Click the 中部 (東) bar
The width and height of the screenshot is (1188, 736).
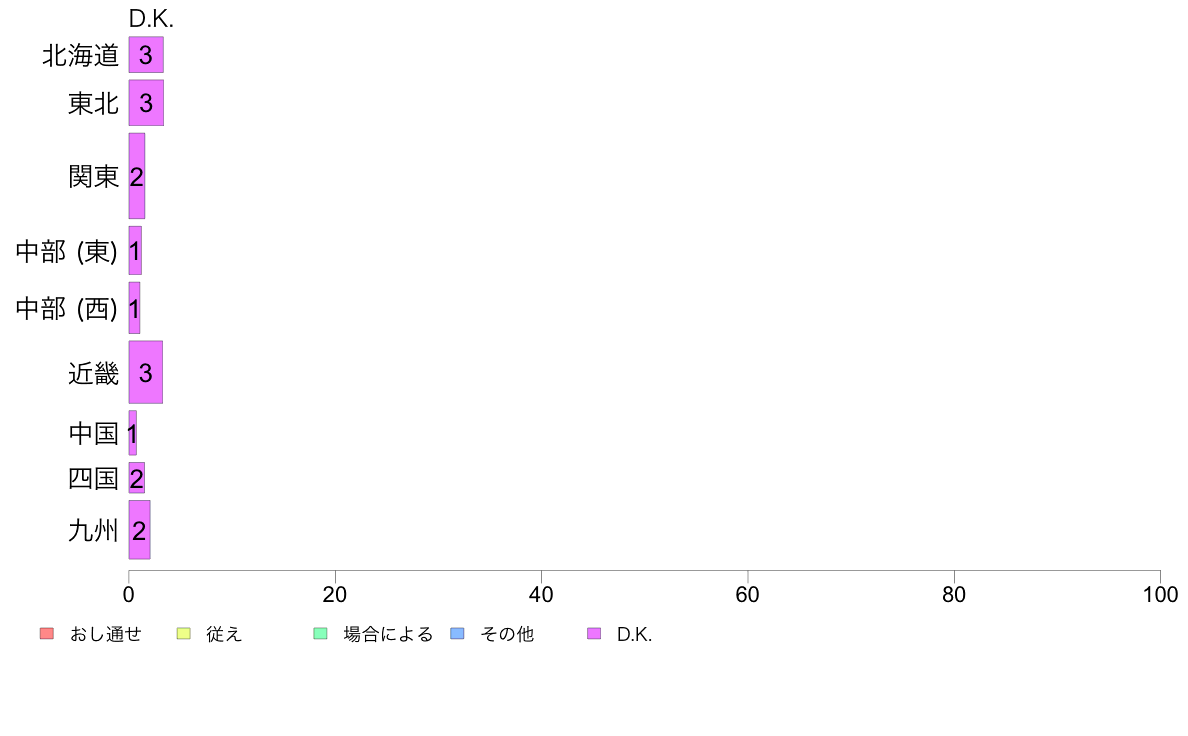coord(135,250)
